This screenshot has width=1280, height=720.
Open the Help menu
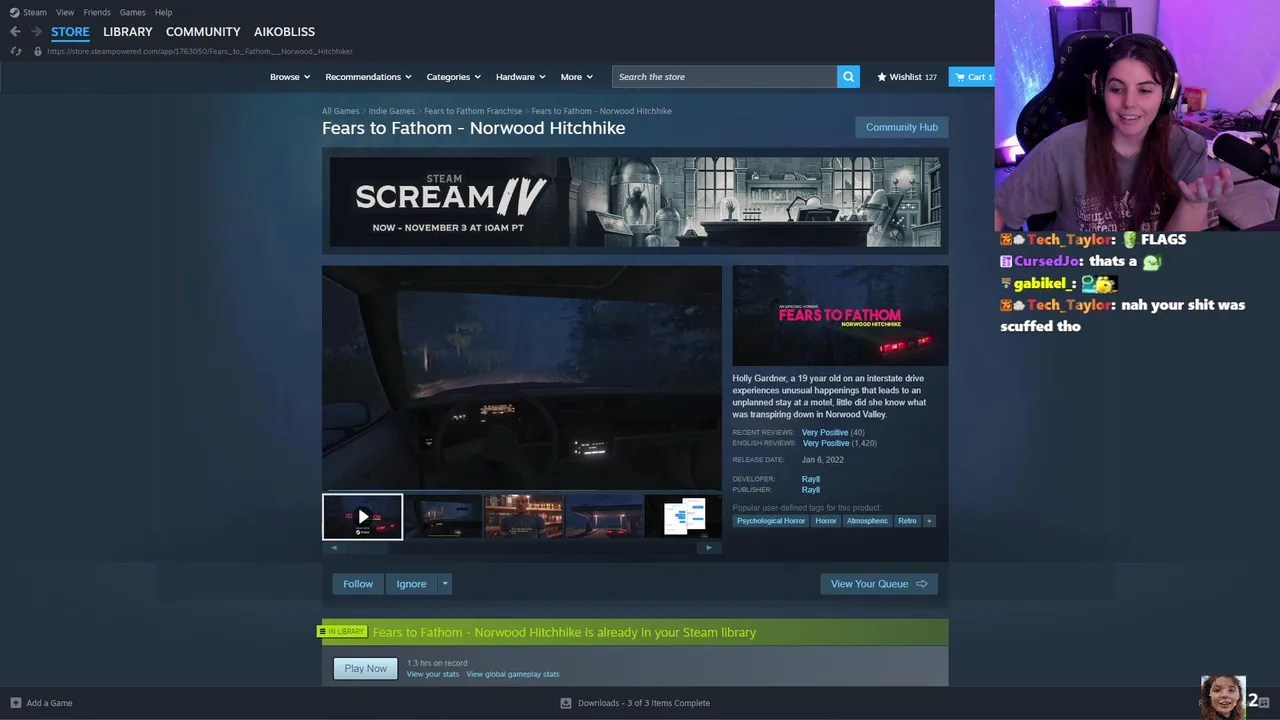click(163, 12)
